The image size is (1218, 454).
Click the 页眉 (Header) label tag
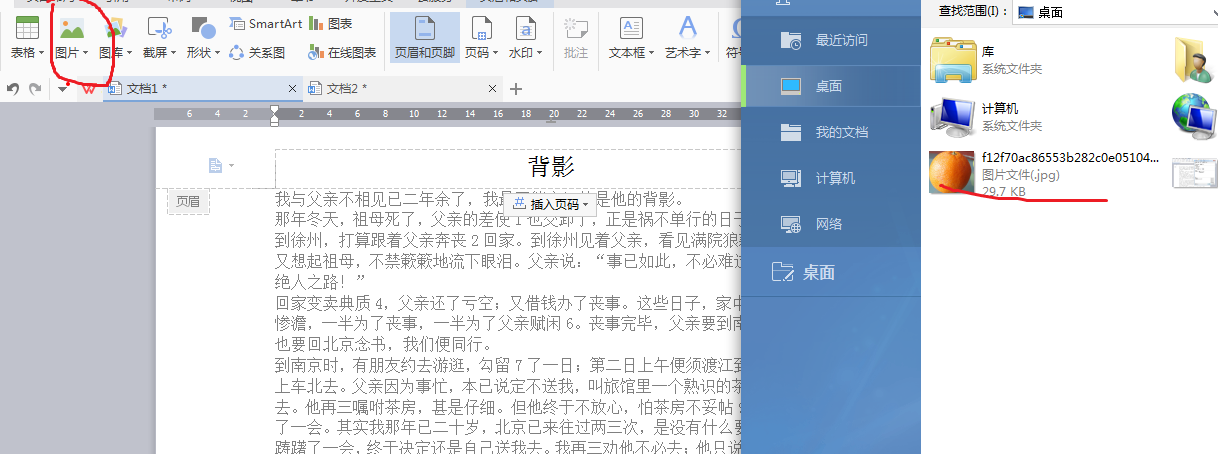coord(188,201)
